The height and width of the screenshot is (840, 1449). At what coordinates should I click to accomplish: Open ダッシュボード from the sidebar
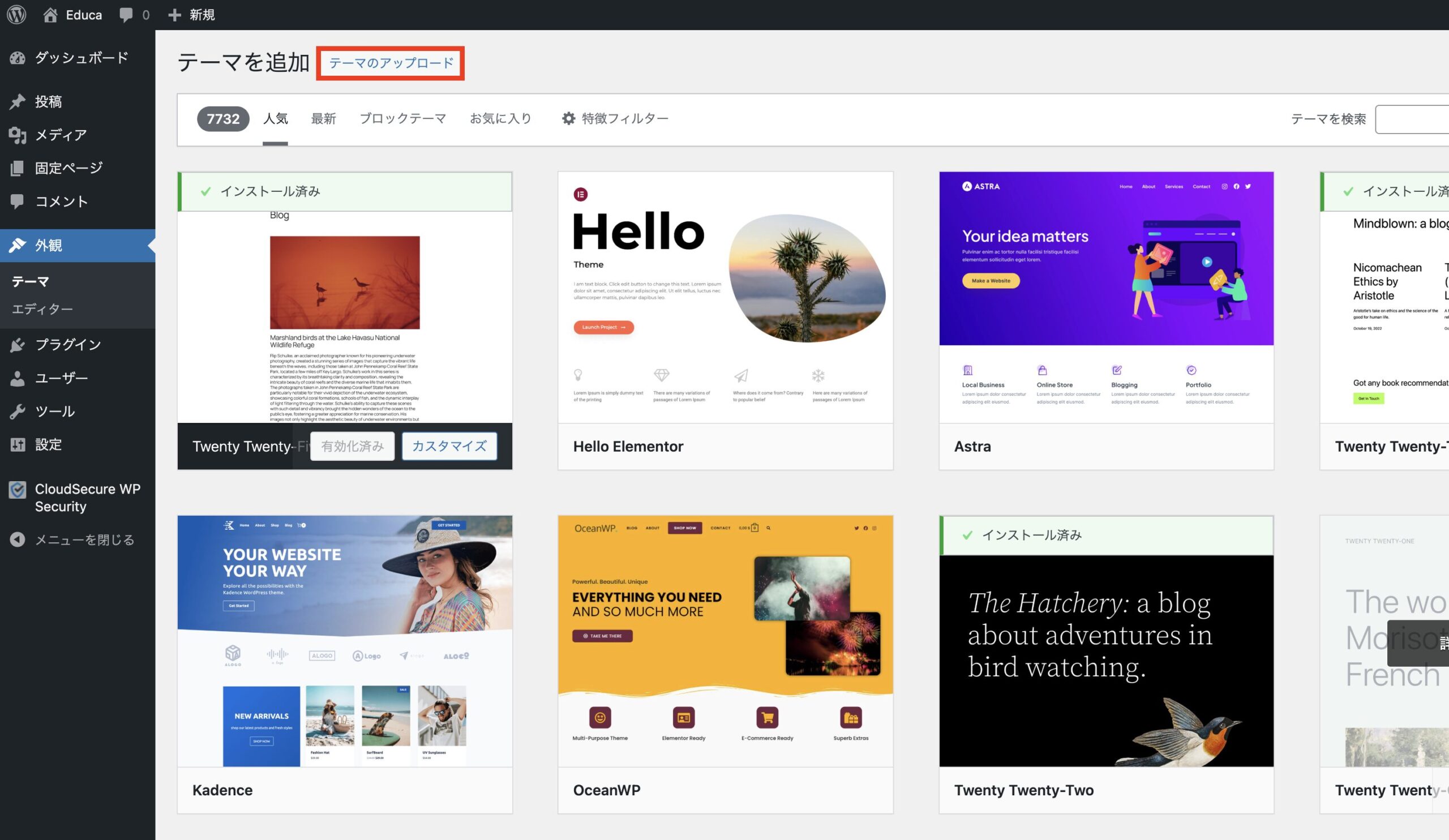80,58
